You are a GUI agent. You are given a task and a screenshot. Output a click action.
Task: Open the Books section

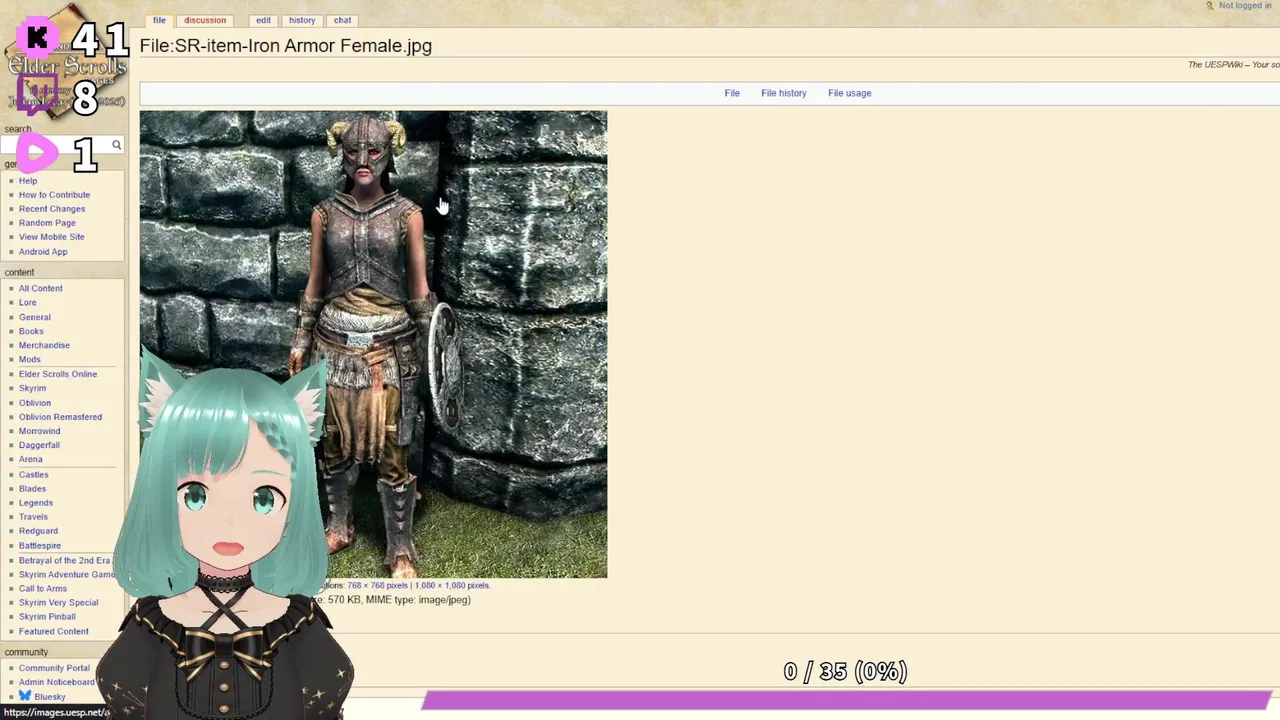pos(31,332)
